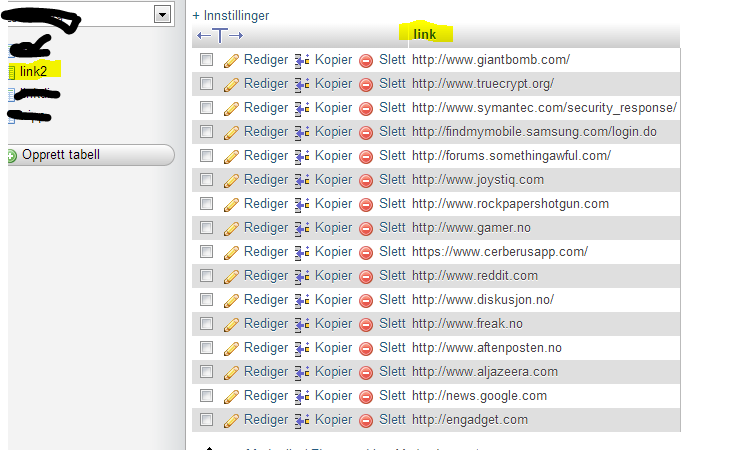Select the checkbox for symantec.com row

(206, 108)
